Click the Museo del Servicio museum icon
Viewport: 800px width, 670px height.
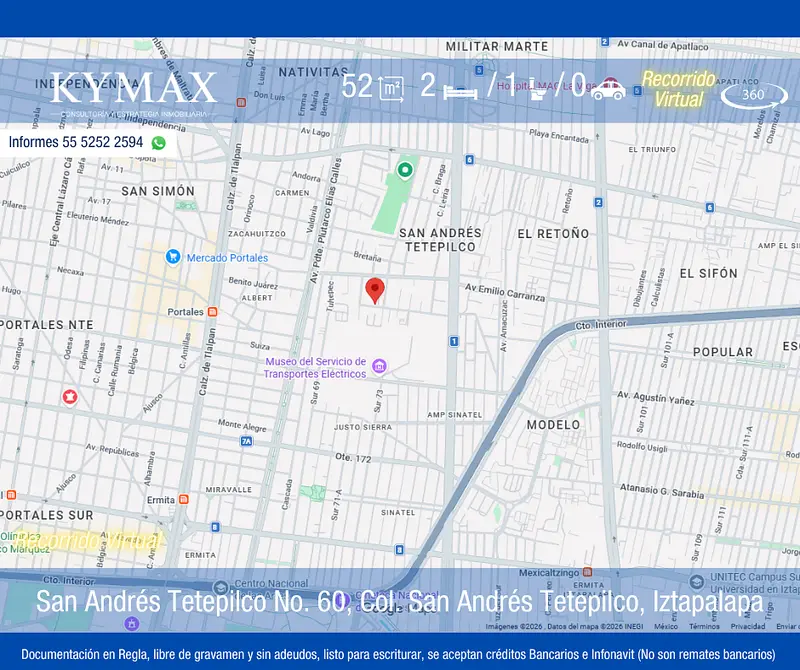pos(379,366)
